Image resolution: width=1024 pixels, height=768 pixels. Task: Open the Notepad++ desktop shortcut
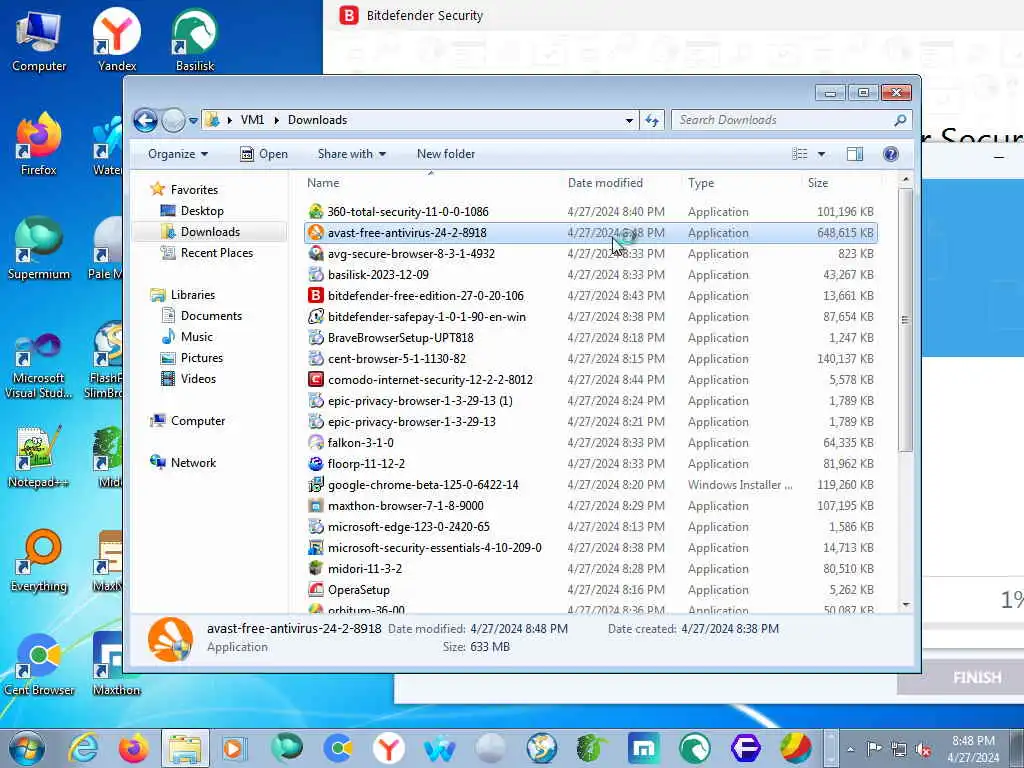click(39, 456)
